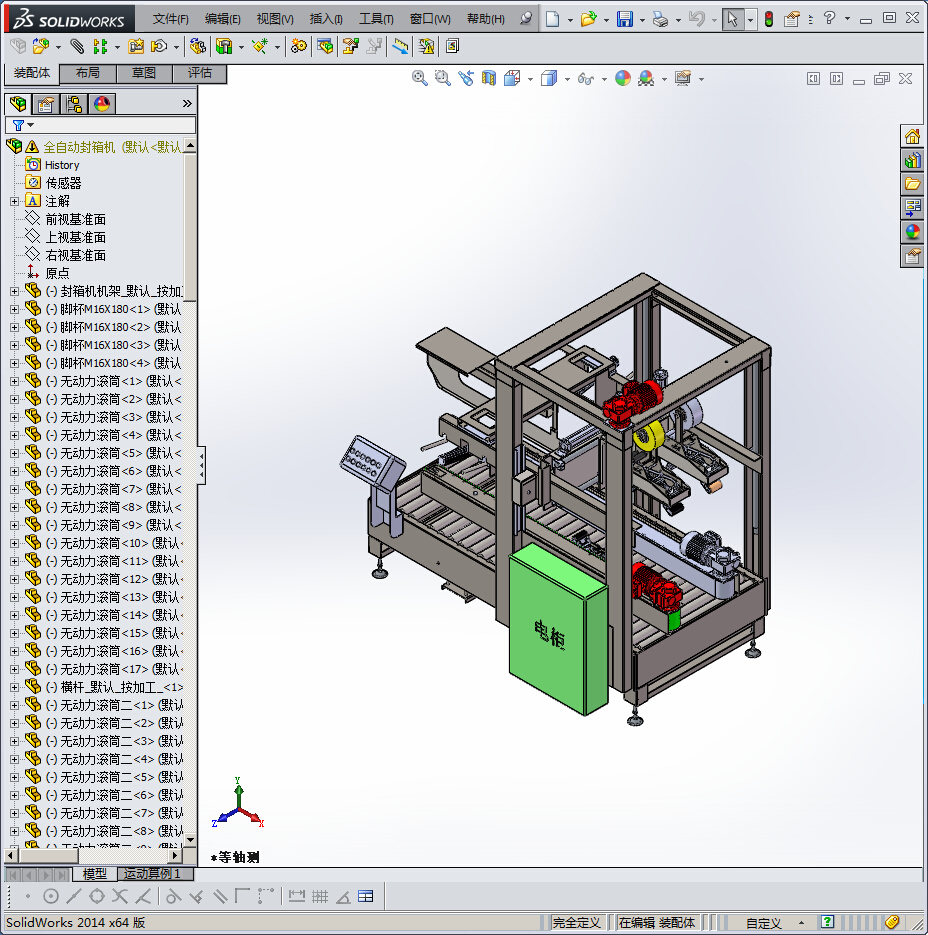The width and height of the screenshot is (928, 935).
Task: Click Zoom to Fit magnifier icon
Action: tap(419, 78)
